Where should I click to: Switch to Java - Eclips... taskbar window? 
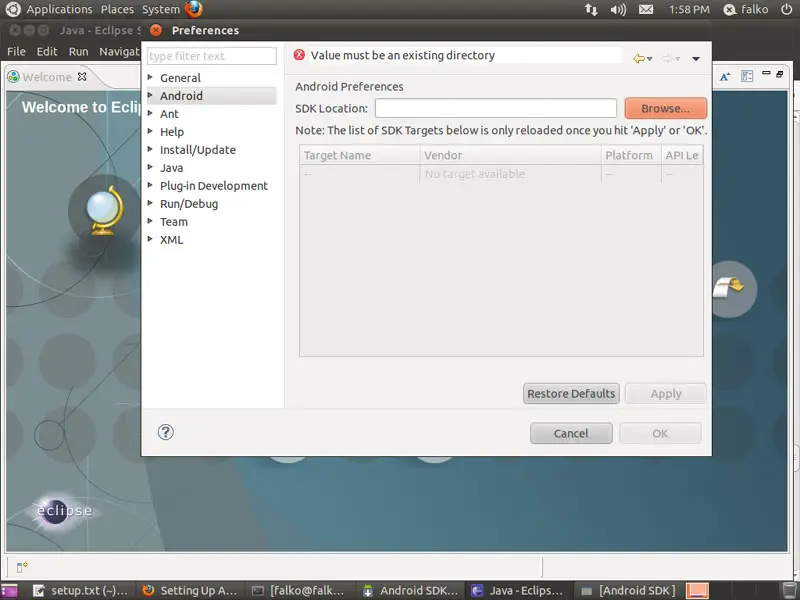519,591
